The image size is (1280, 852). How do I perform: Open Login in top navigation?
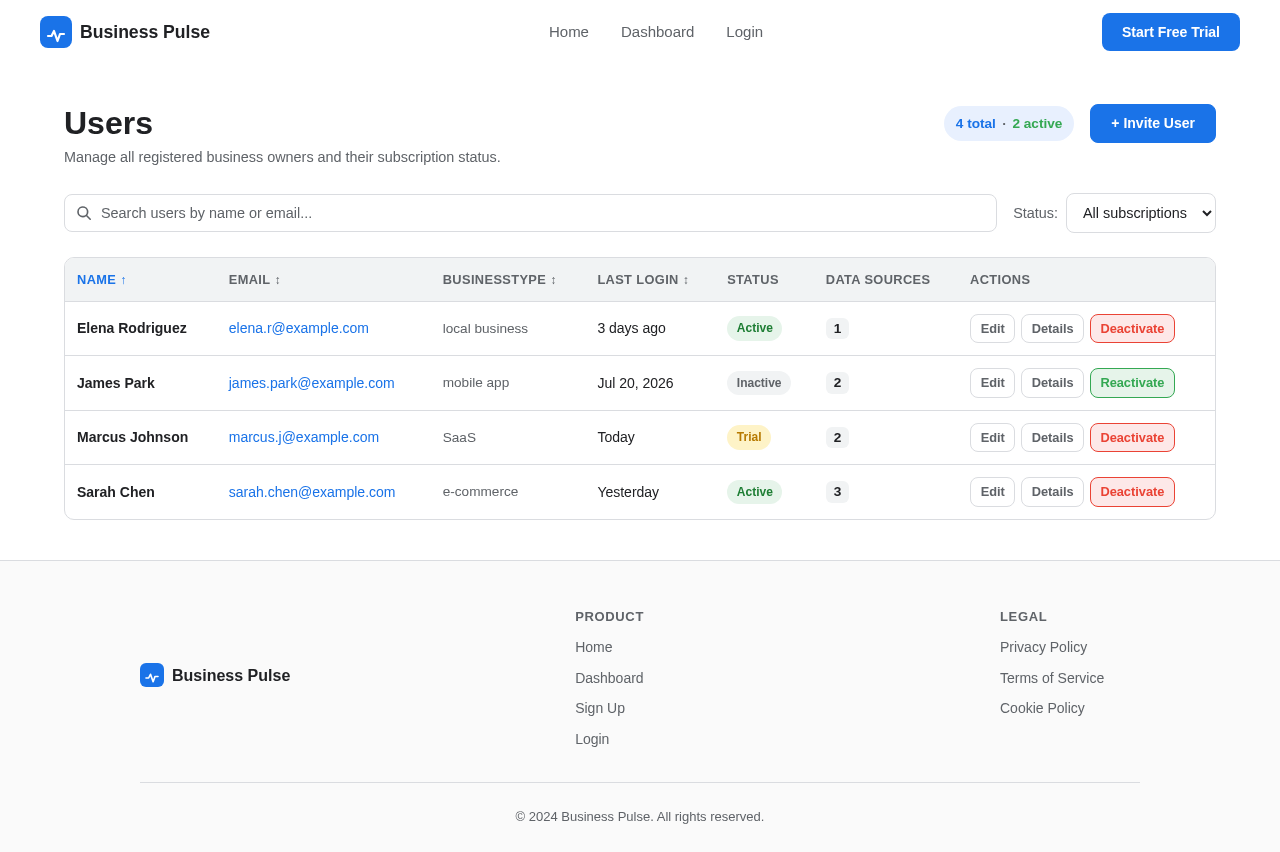[x=744, y=32]
